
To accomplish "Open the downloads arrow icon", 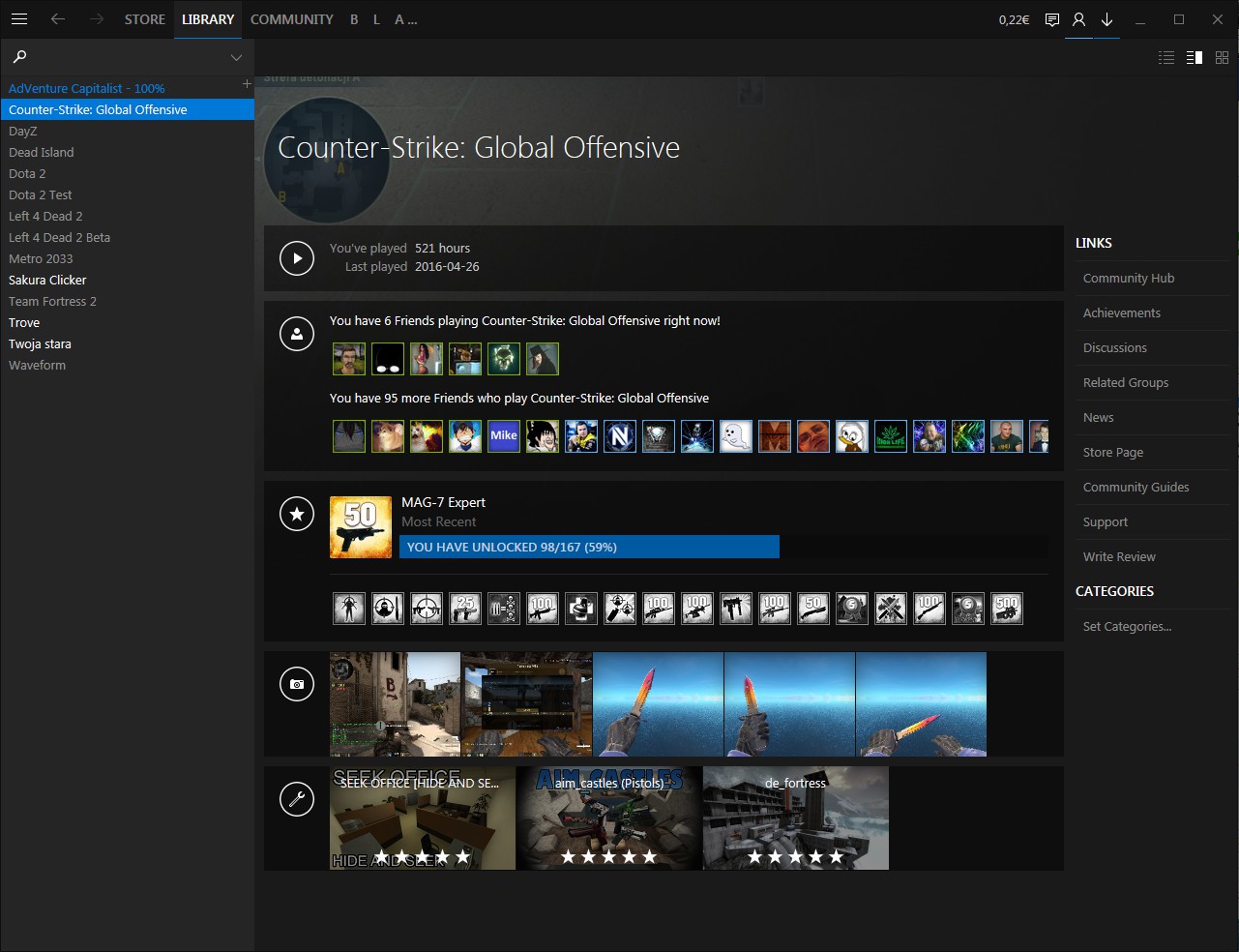I will pos(1107,19).
